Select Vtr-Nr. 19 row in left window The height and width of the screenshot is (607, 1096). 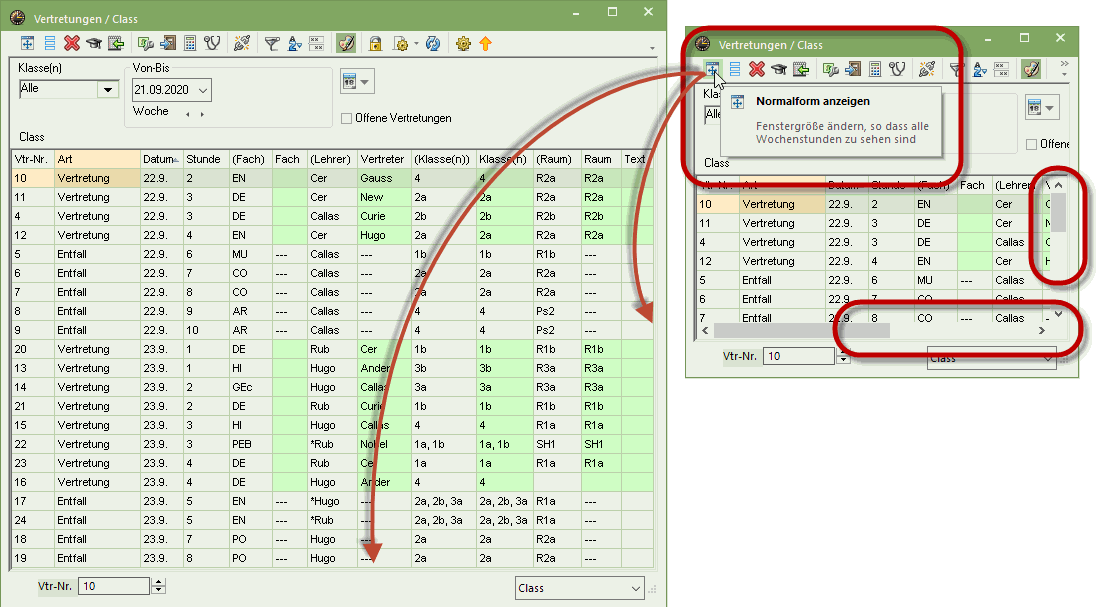pyautogui.click(x=332, y=558)
